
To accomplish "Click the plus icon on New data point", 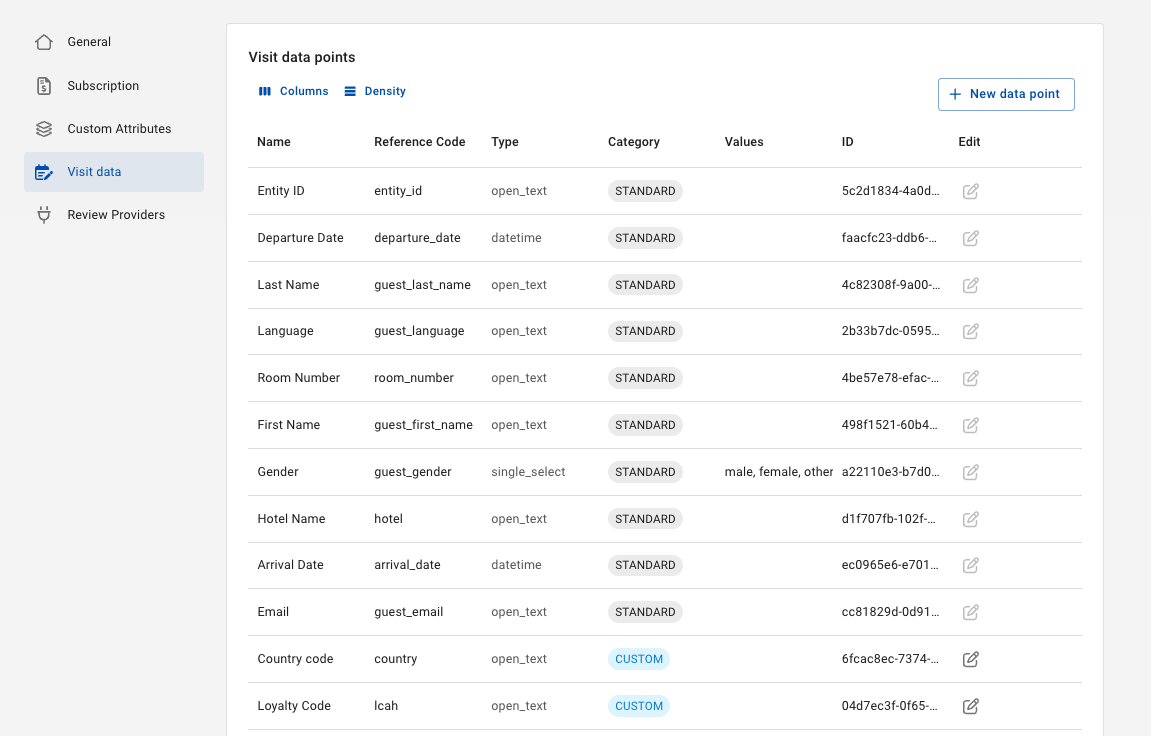I will click(955, 94).
